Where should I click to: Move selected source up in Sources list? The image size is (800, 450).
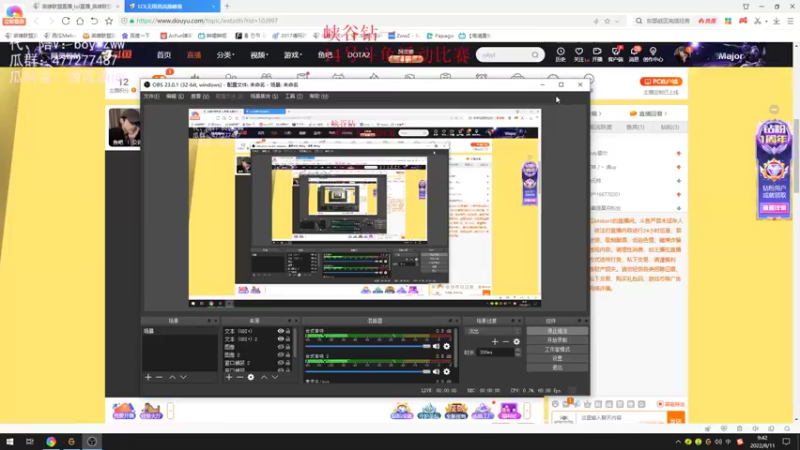(264, 377)
